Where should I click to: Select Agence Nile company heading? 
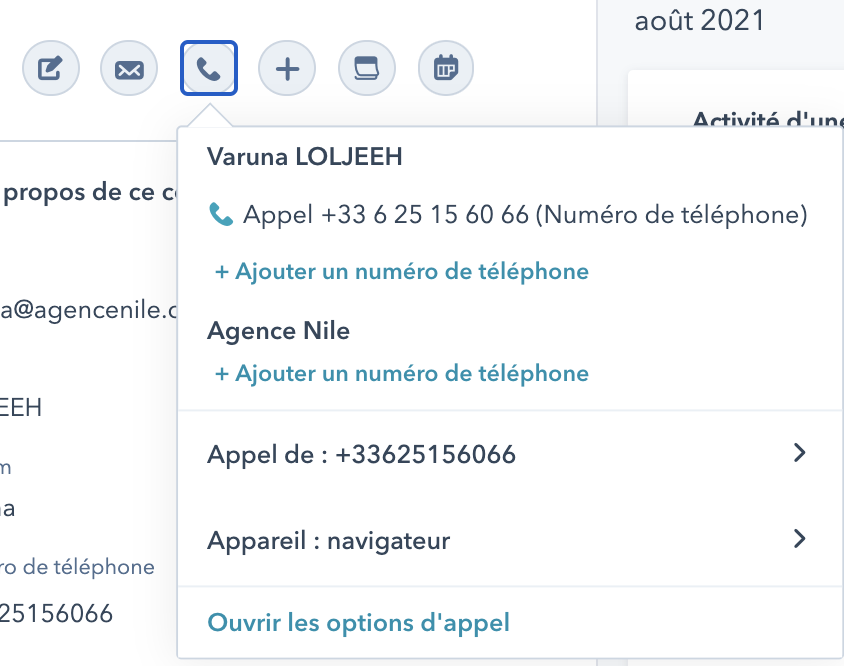click(278, 331)
